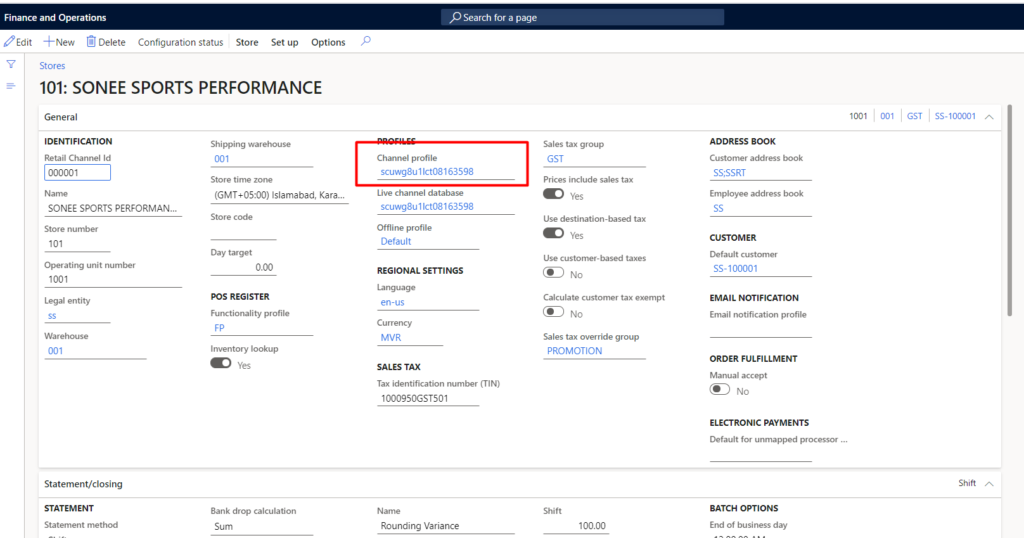Open the Store menu tab
Viewport: 1024px width, 538px height.
pyautogui.click(x=247, y=42)
